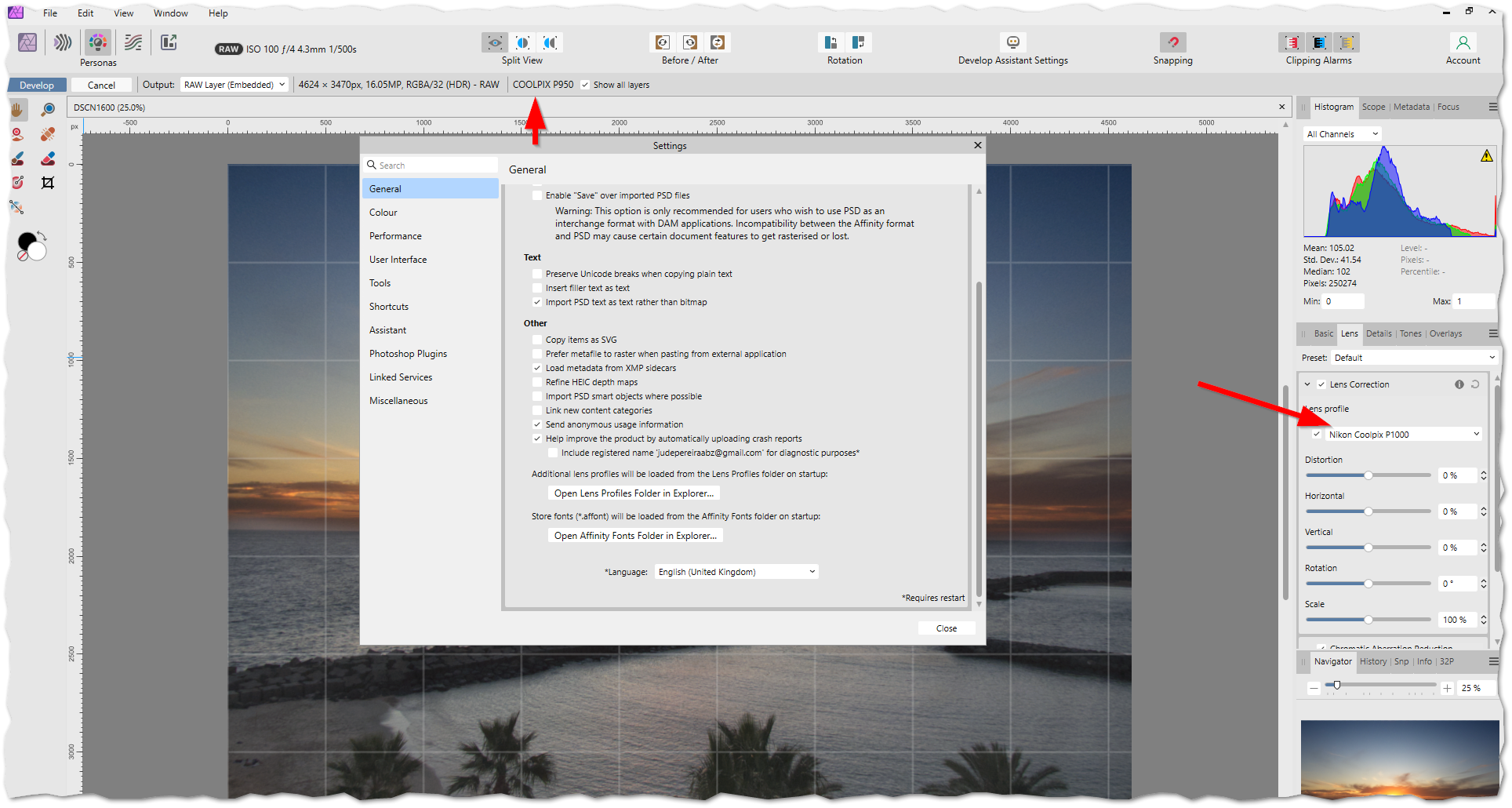Open the History tab

1373,661
